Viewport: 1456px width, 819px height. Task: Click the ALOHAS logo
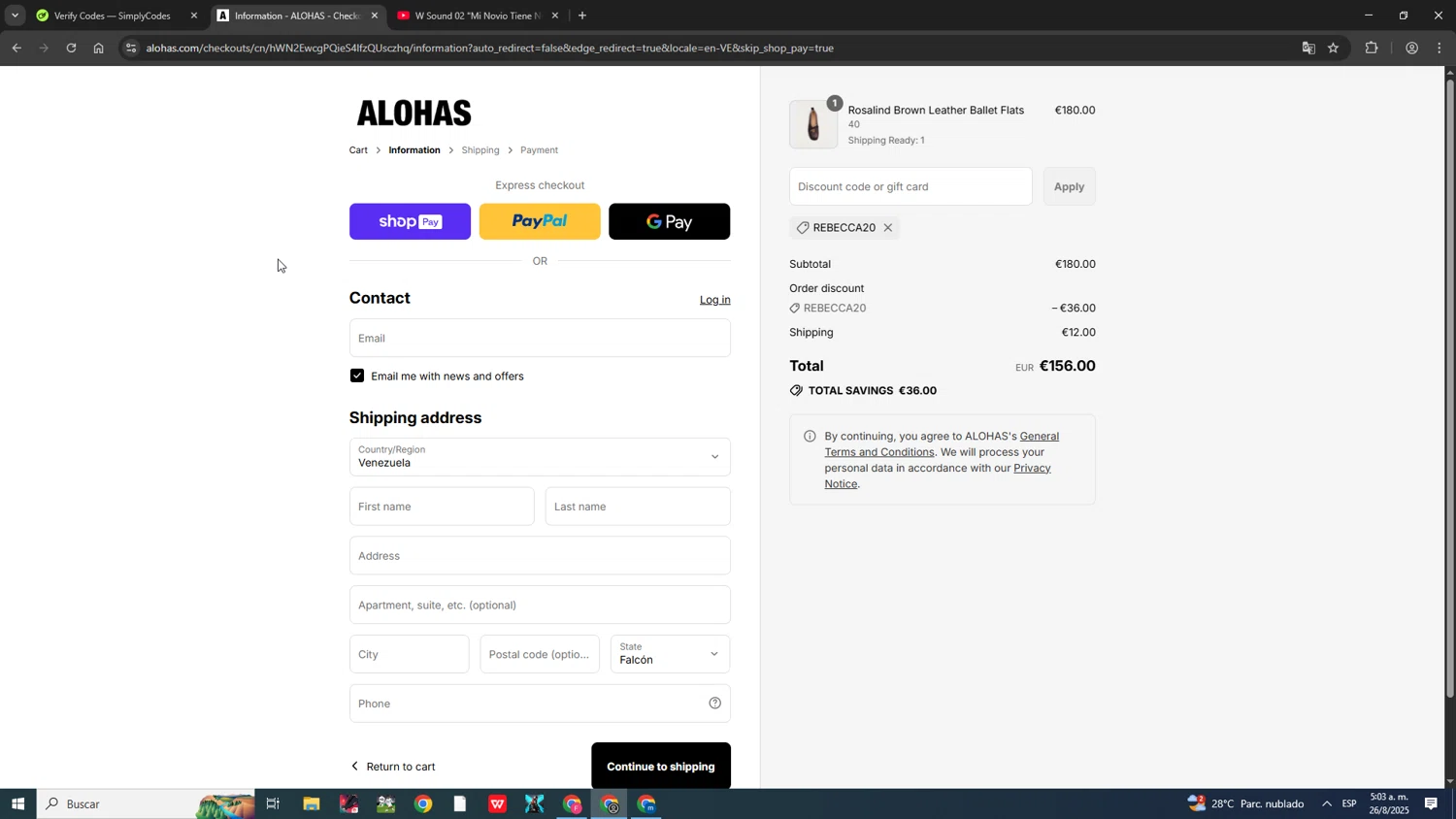point(414,114)
